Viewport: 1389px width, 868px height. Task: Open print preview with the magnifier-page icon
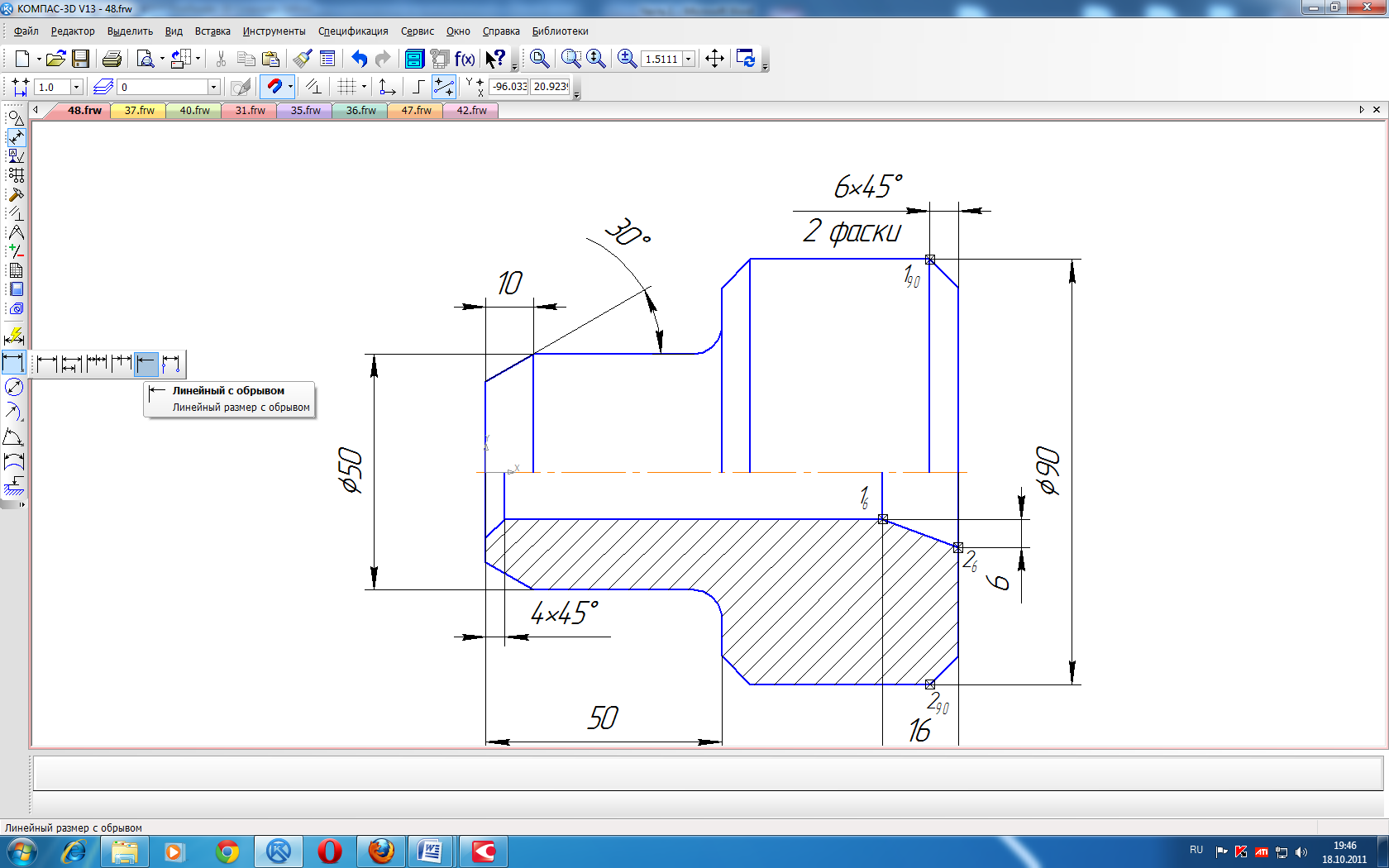[146, 59]
